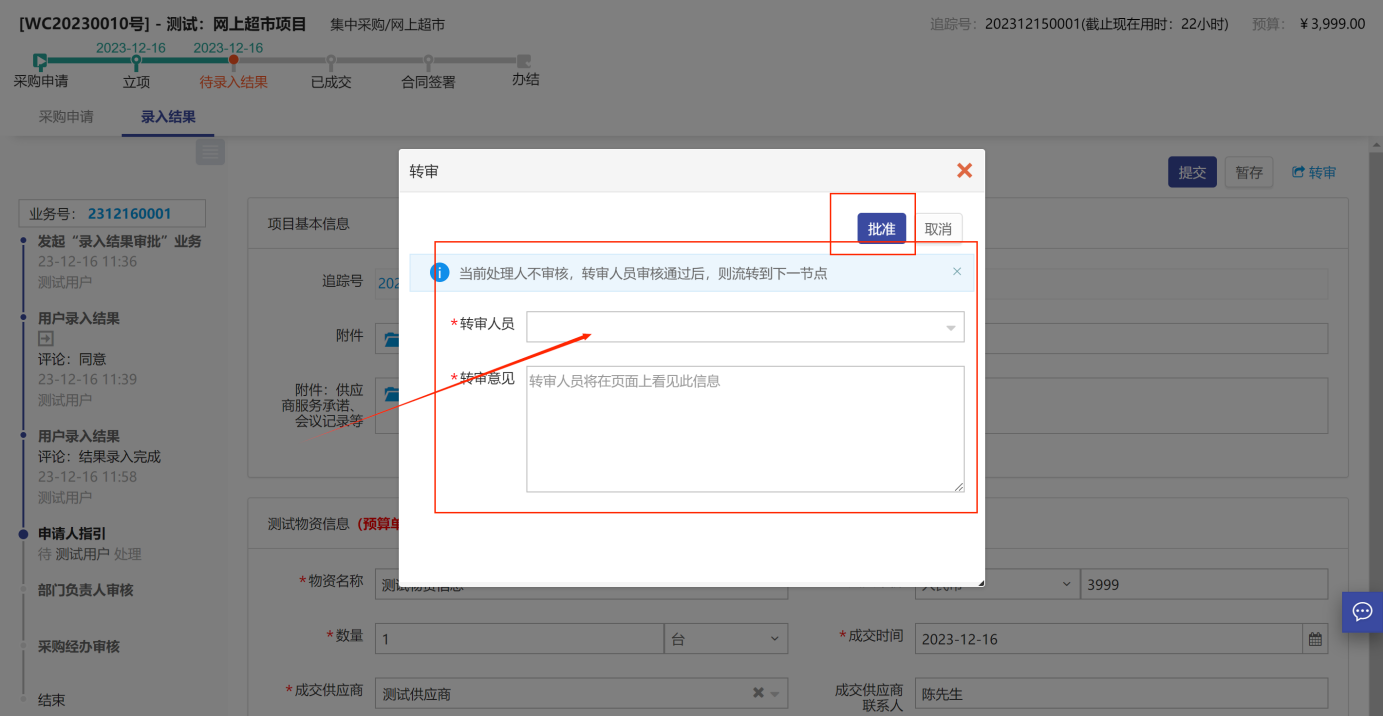
Task: Click the blue info icon in banner
Action: click(439, 272)
